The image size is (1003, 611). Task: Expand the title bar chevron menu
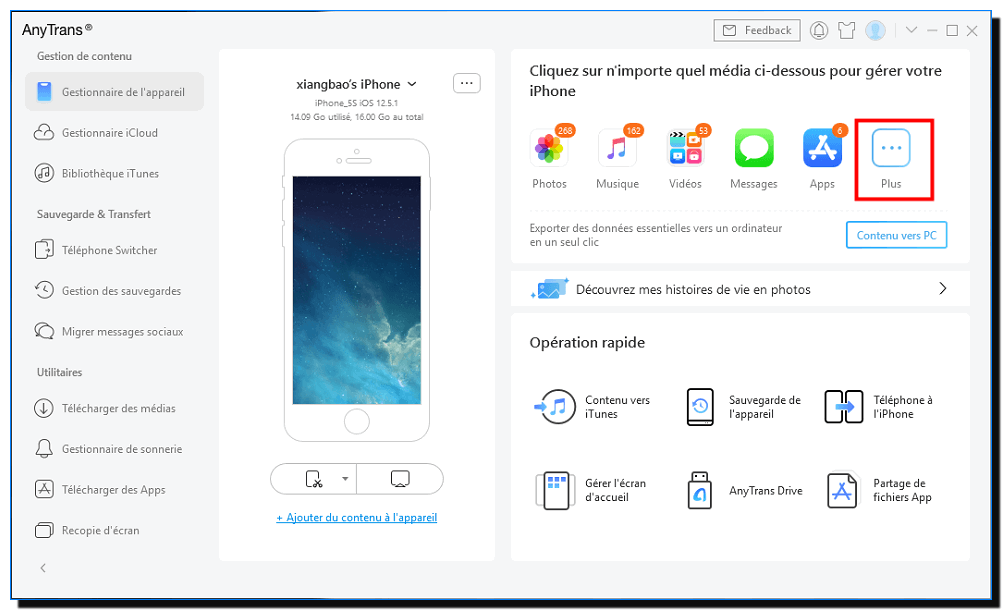click(x=911, y=31)
